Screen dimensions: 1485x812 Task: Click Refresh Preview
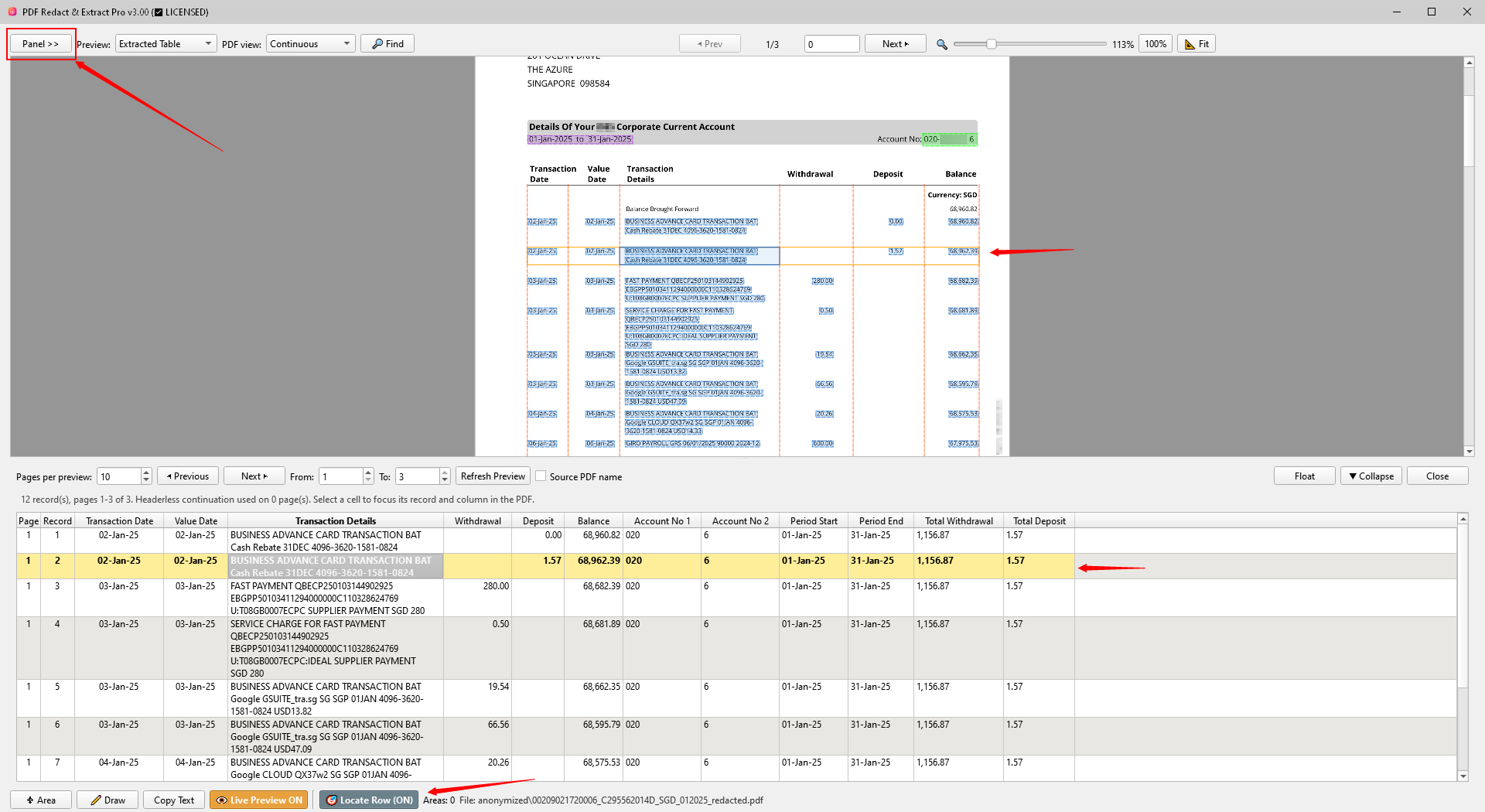coord(493,476)
